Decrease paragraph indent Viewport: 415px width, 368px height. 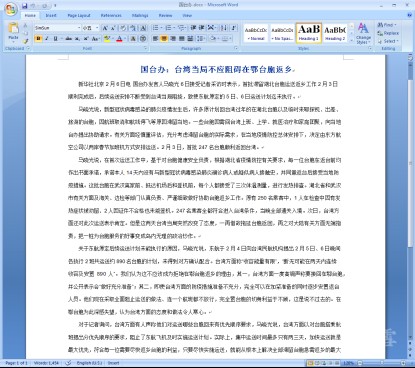pos(193,28)
